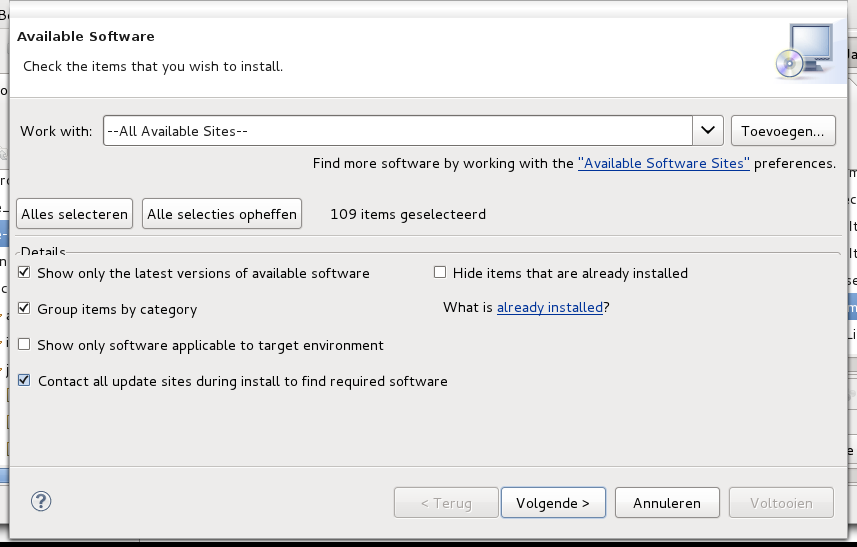Open the Work with sites dropdown arrow

click(x=708, y=131)
